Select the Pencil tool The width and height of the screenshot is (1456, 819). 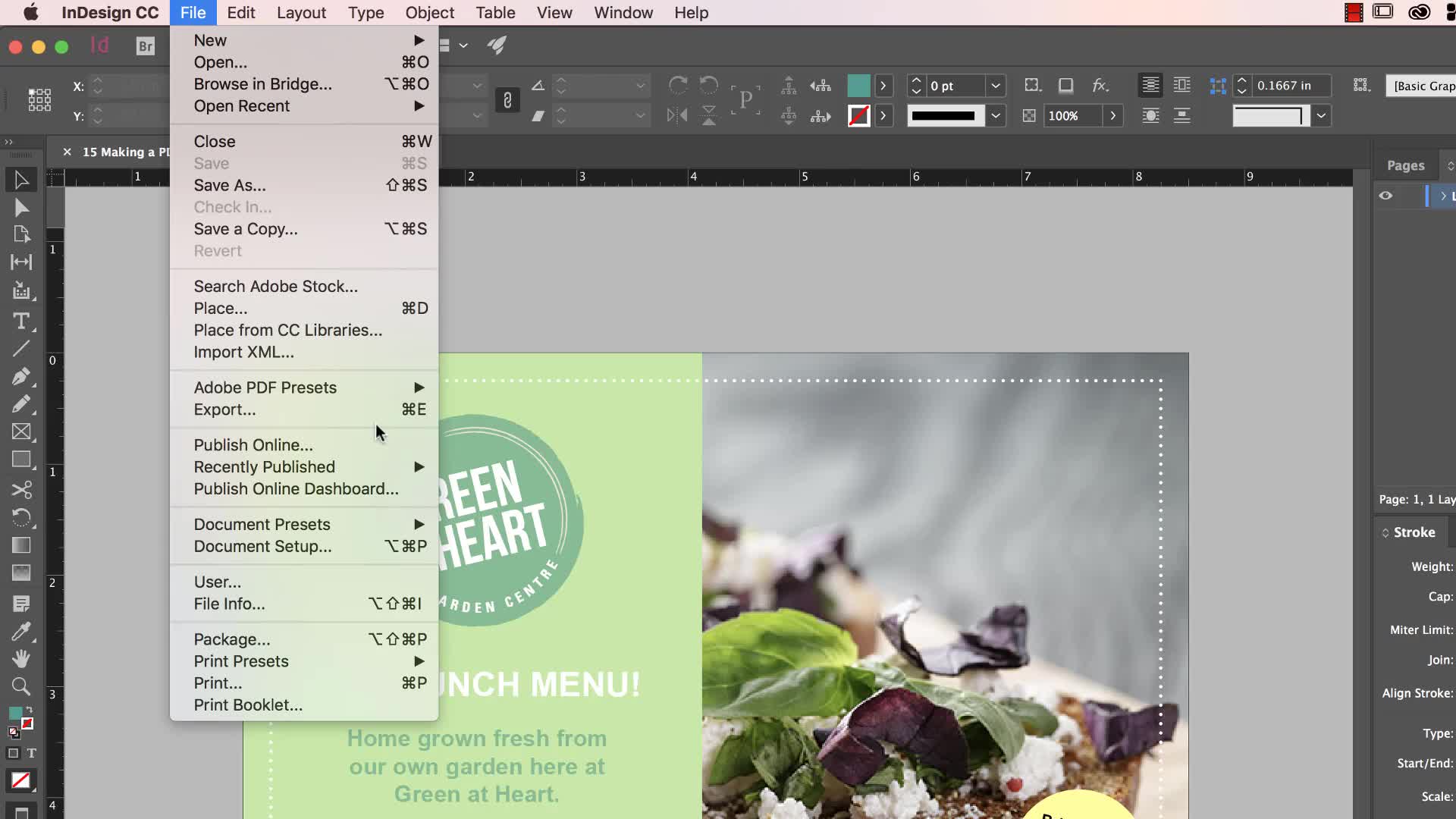(21, 404)
